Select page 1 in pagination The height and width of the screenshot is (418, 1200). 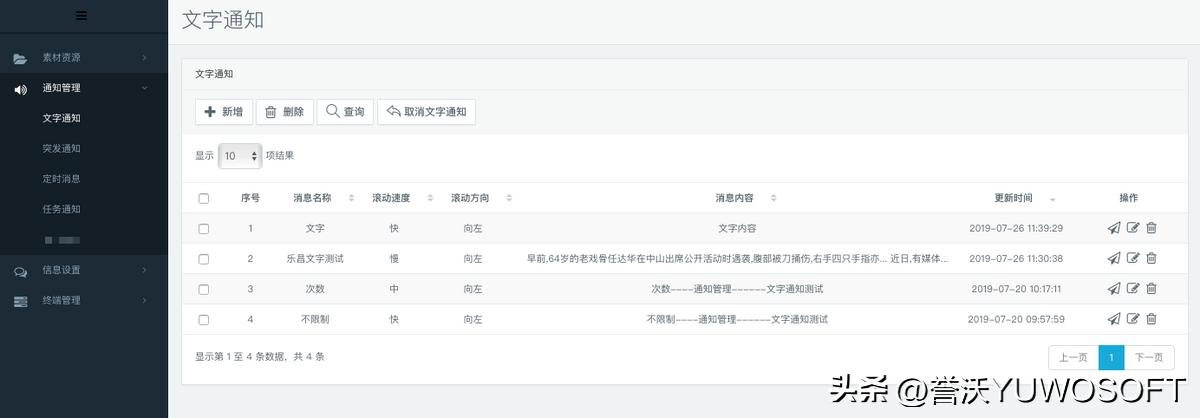pyautogui.click(x=1111, y=357)
